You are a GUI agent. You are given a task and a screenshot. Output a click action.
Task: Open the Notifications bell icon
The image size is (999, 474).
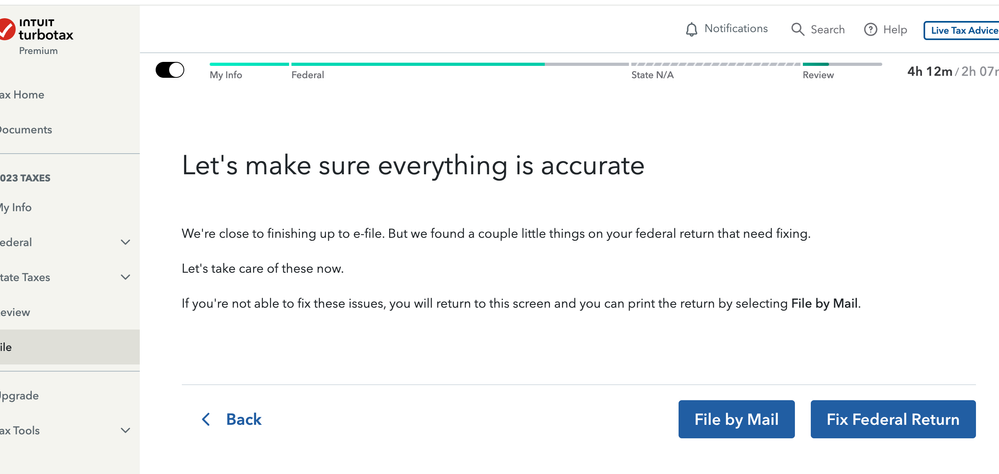point(691,29)
